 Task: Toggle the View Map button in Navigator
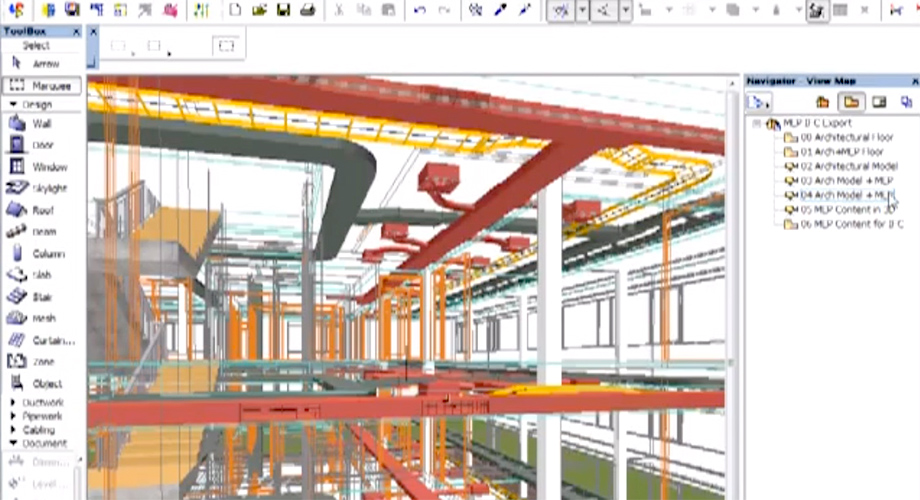(851, 102)
